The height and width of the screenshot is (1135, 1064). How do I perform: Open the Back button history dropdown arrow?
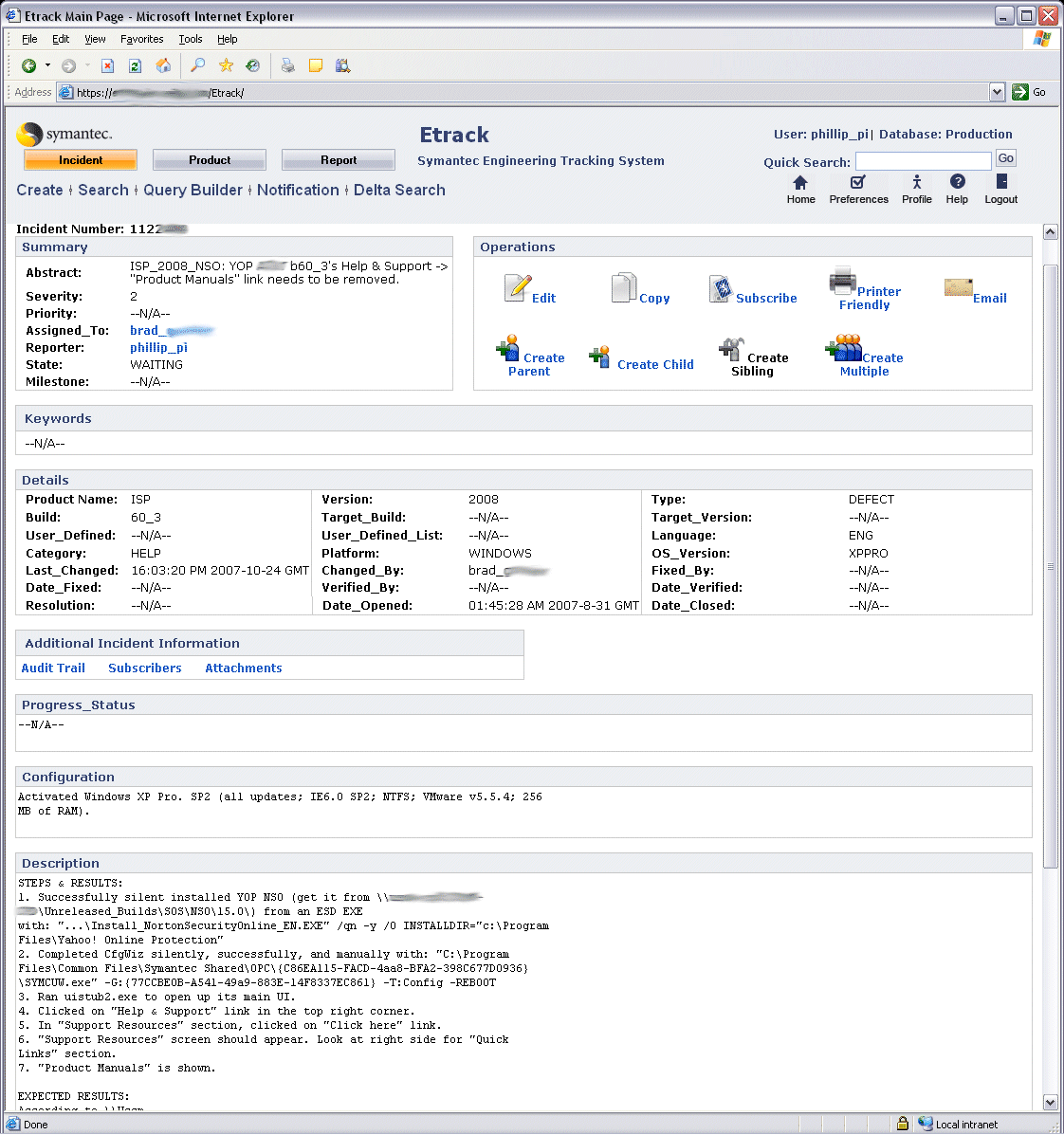47,65
